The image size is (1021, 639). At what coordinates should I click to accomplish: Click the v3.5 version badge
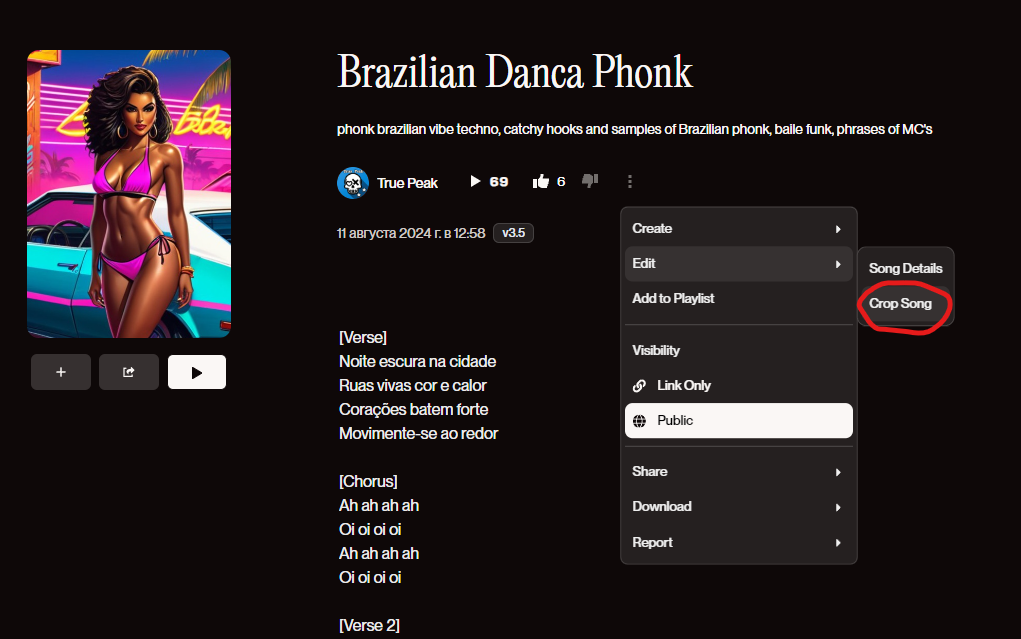[x=513, y=233]
